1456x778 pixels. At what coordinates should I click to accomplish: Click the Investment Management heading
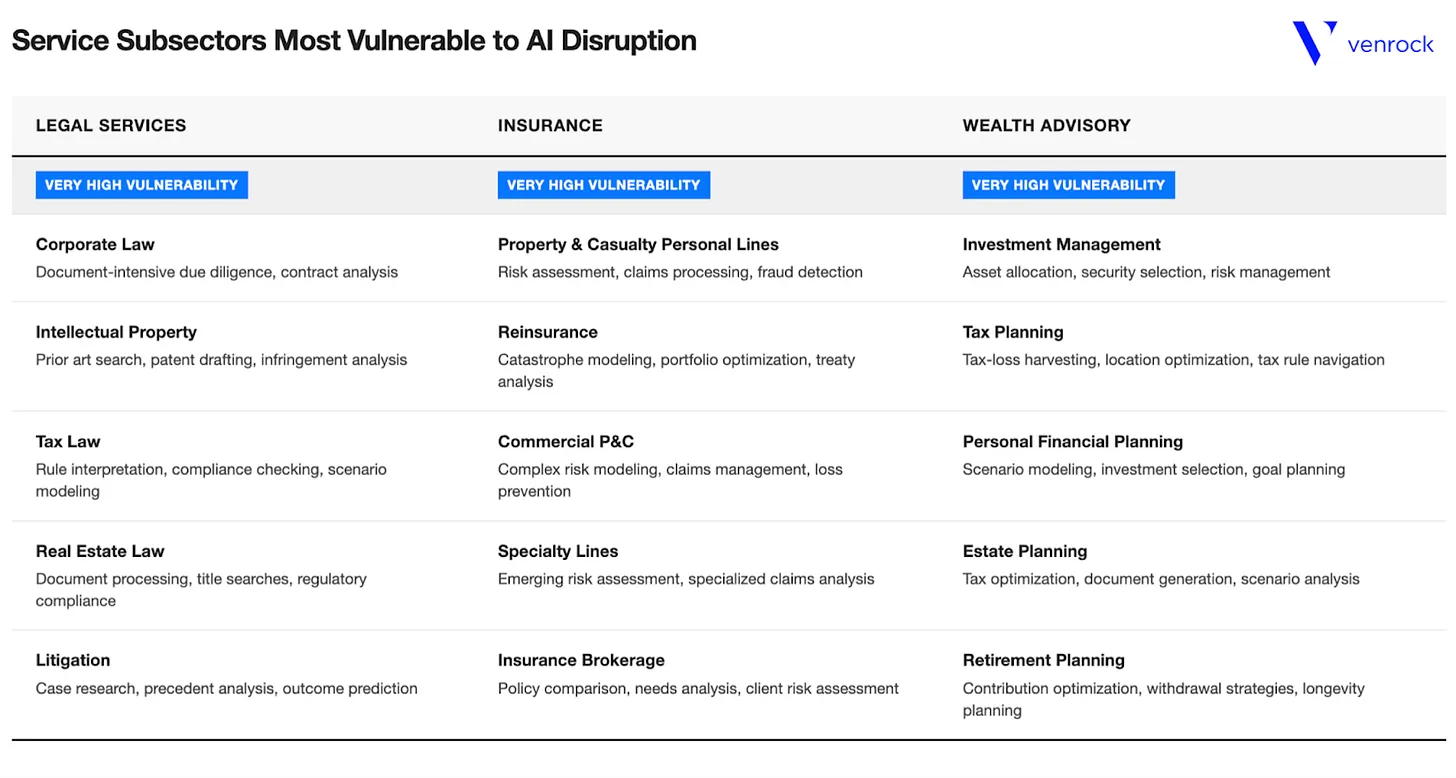coord(1061,245)
